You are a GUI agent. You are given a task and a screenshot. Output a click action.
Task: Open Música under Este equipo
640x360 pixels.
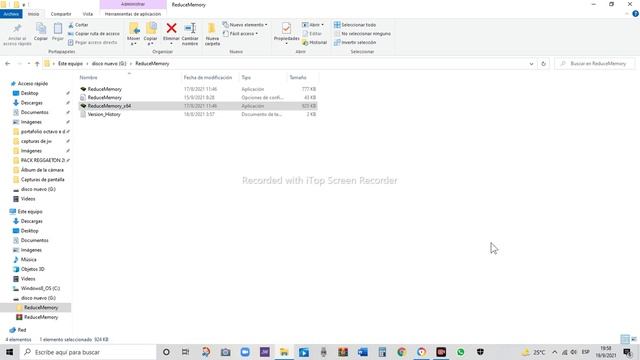pyautogui.click(x=28, y=260)
